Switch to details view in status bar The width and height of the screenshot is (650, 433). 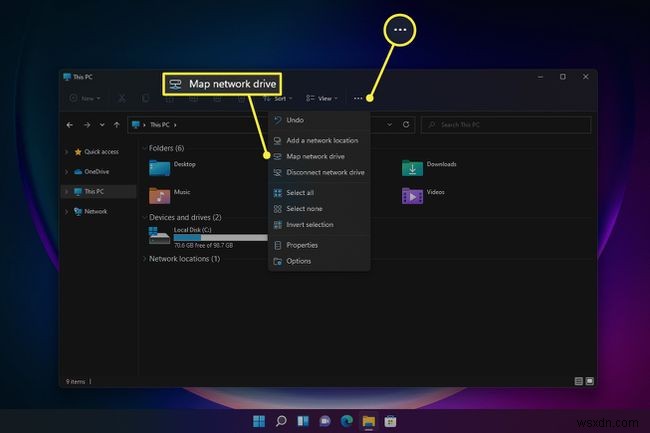coord(579,381)
